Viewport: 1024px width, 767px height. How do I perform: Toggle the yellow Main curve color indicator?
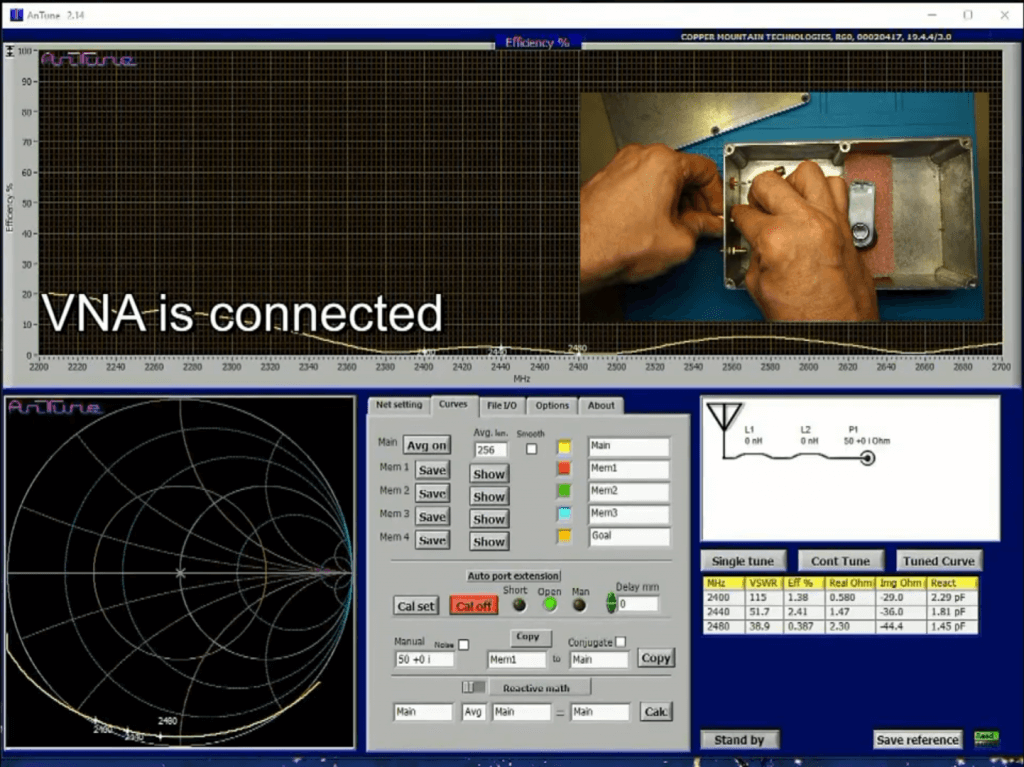(564, 446)
